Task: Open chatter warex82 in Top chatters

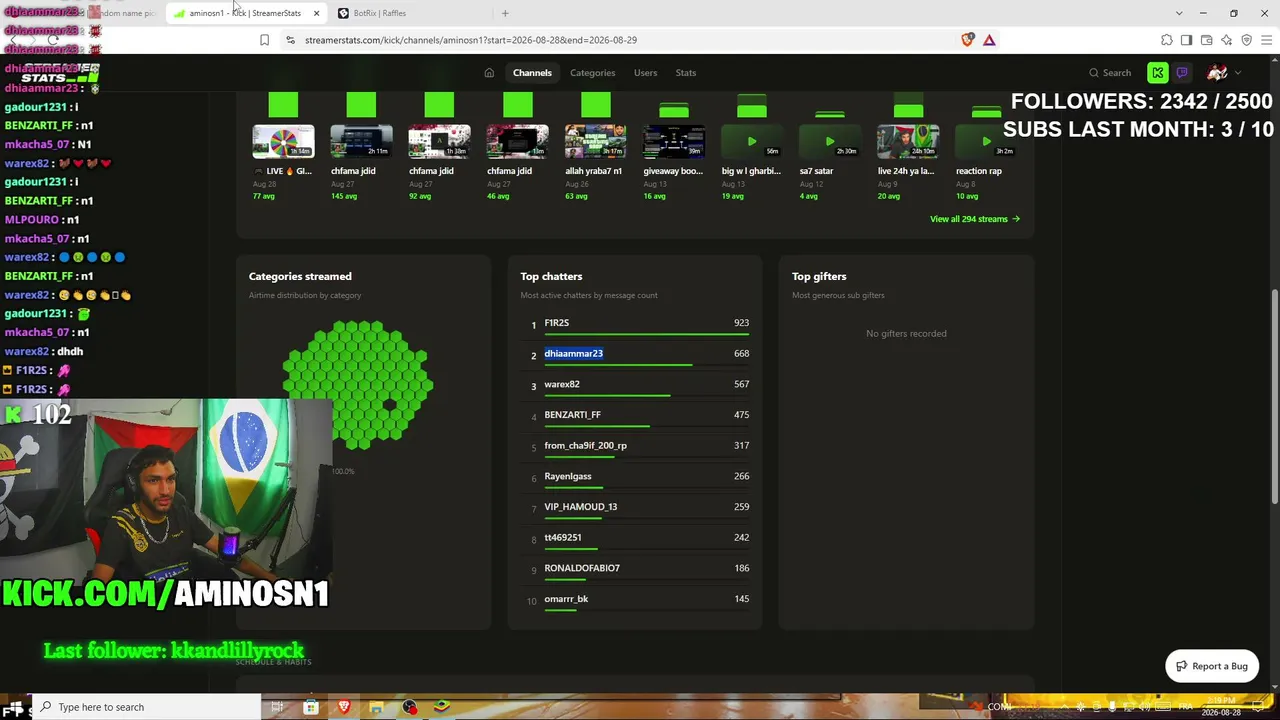Action: [x=562, y=384]
